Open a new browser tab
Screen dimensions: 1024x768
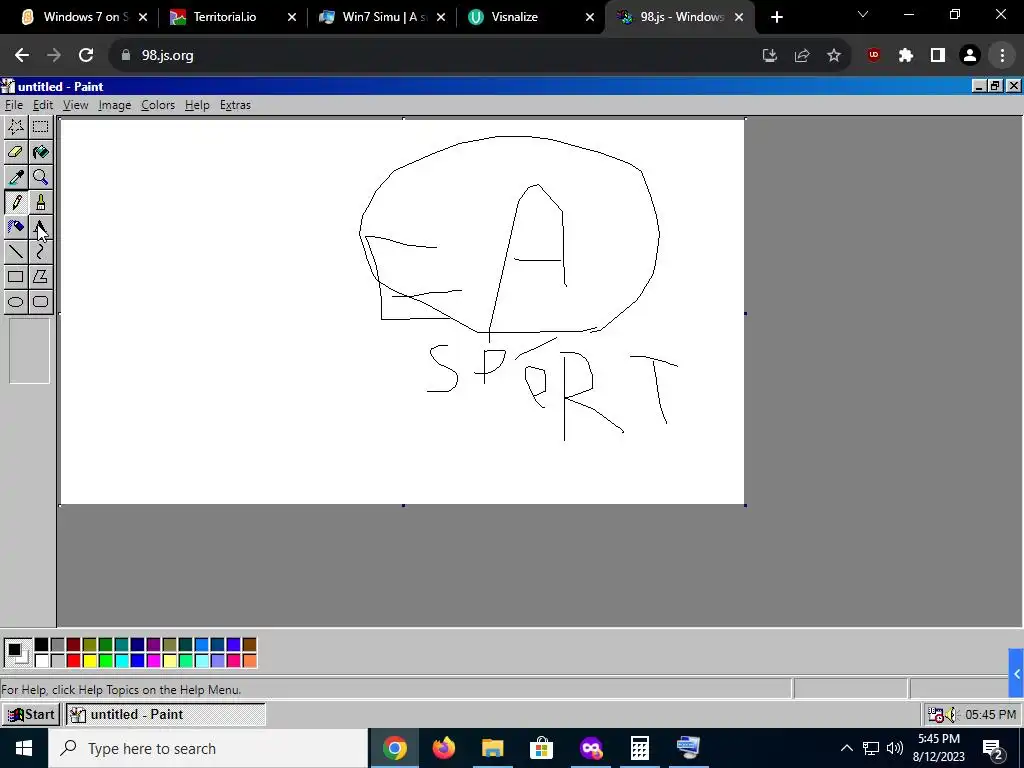776,17
